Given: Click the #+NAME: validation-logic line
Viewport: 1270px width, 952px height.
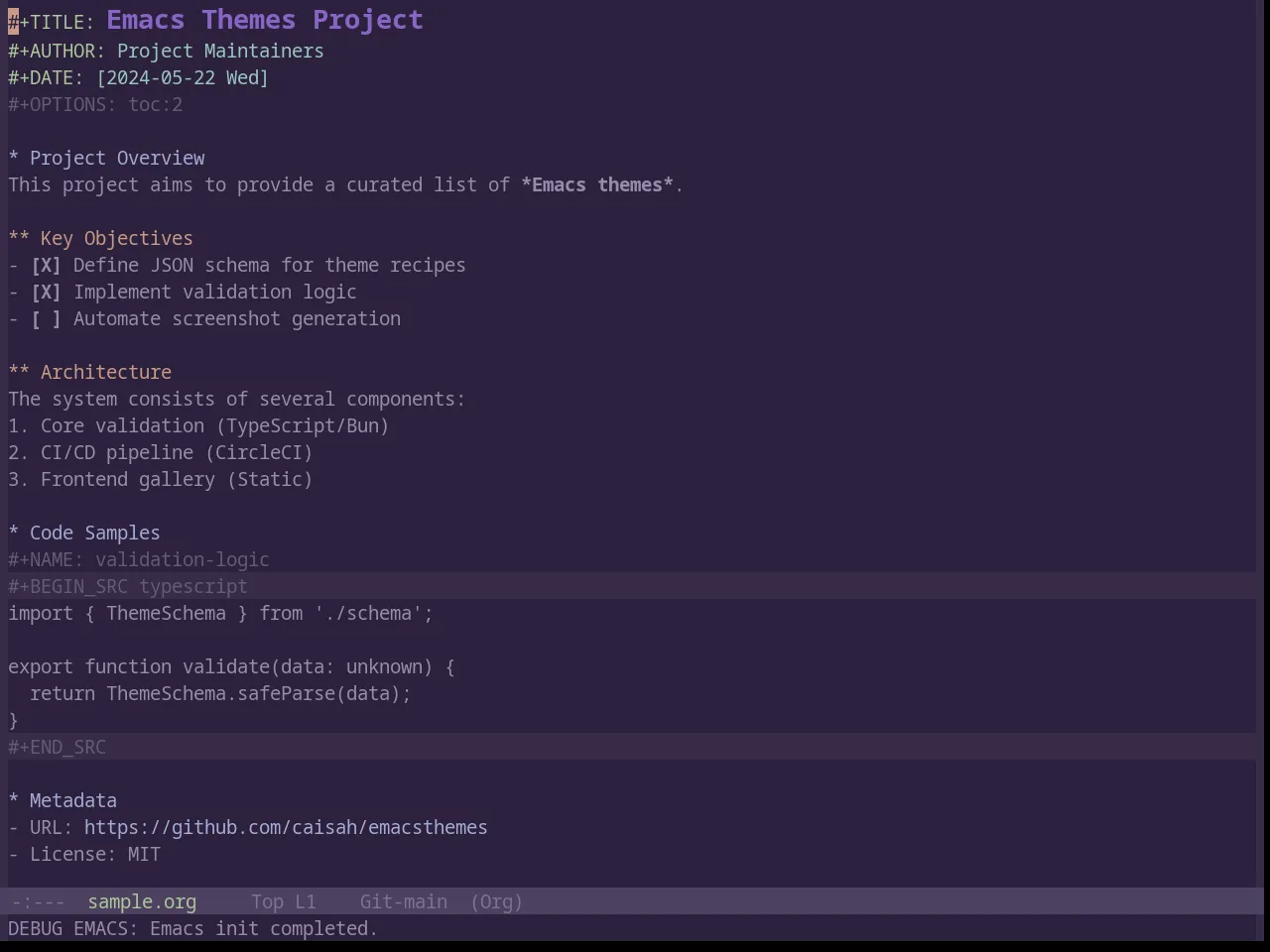Looking at the screenshot, I should point(139,560).
